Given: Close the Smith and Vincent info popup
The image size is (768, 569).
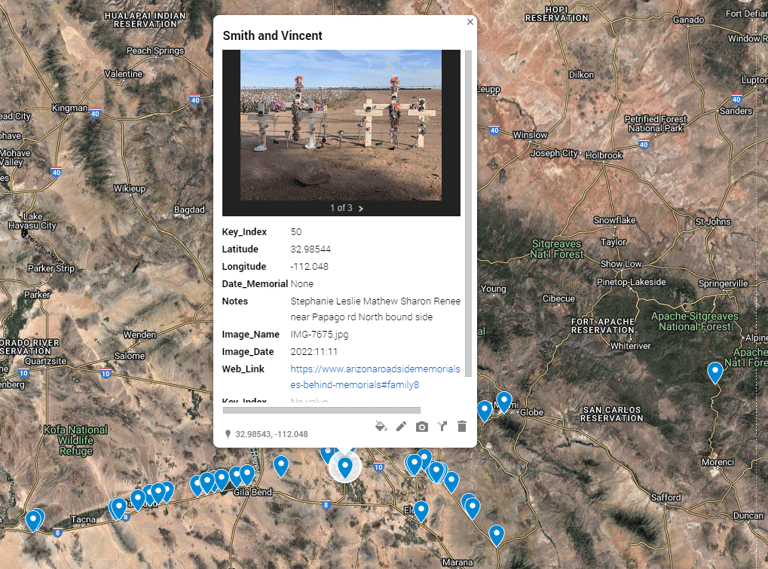Looking at the screenshot, I should [470, 22].
